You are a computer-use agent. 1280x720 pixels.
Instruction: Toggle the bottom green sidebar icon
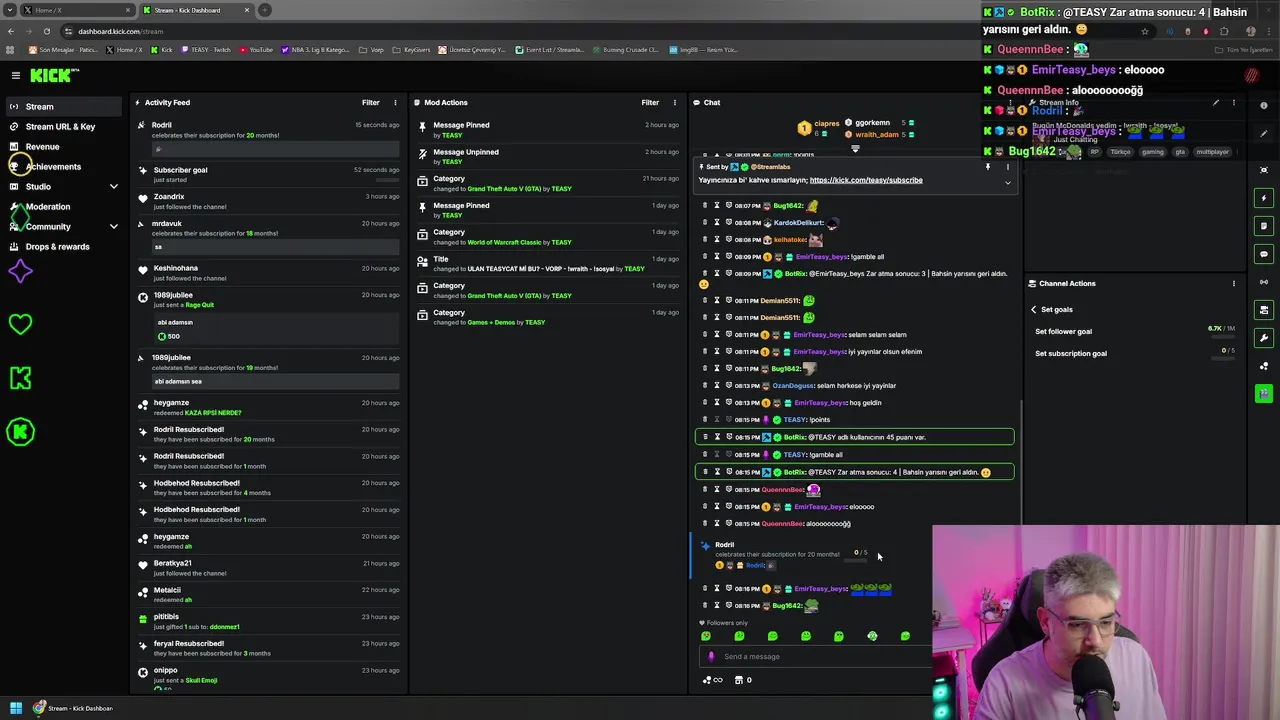(x=1264, y=394)
